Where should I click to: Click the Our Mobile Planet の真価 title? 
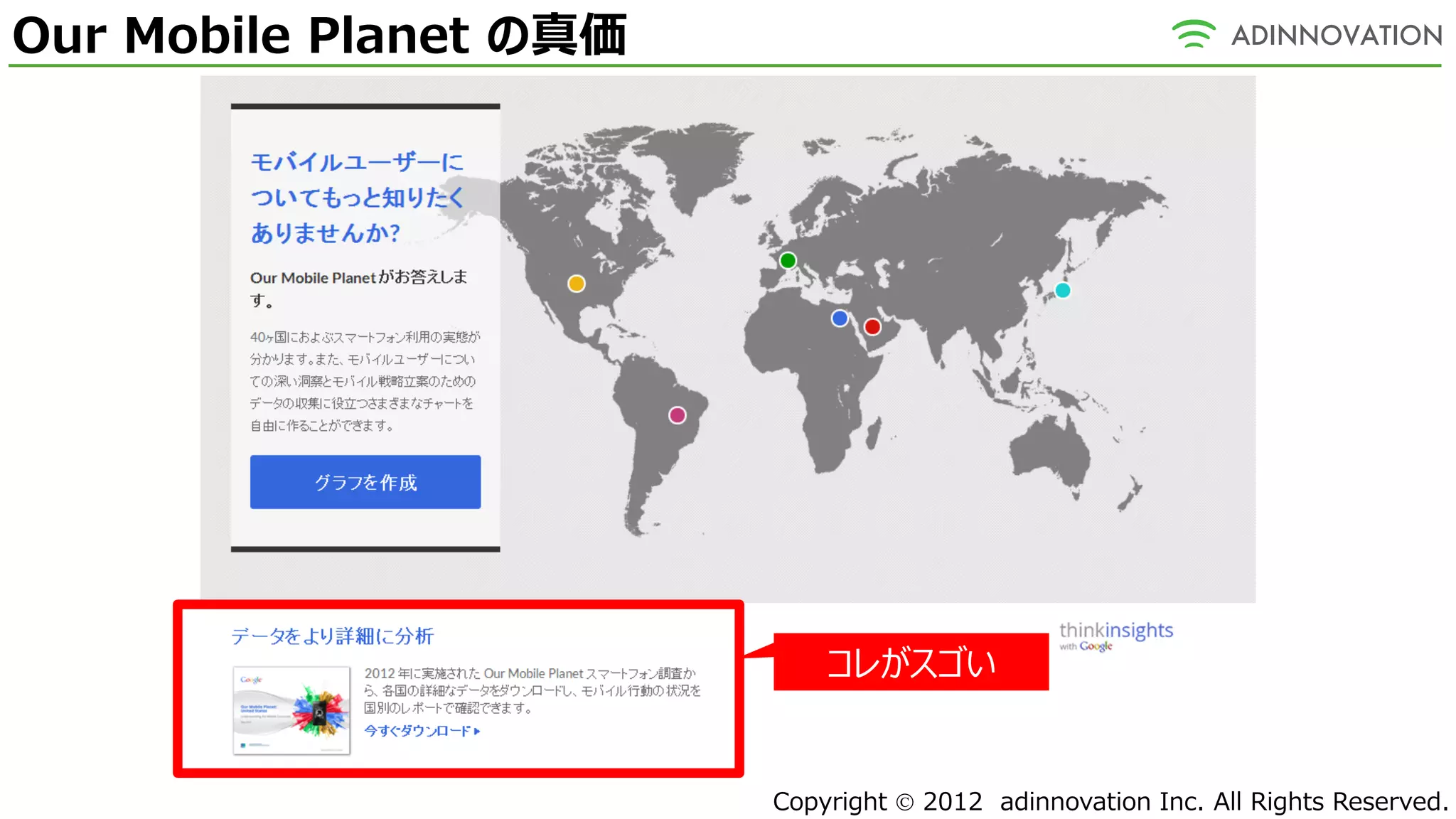tap(320, 35)
